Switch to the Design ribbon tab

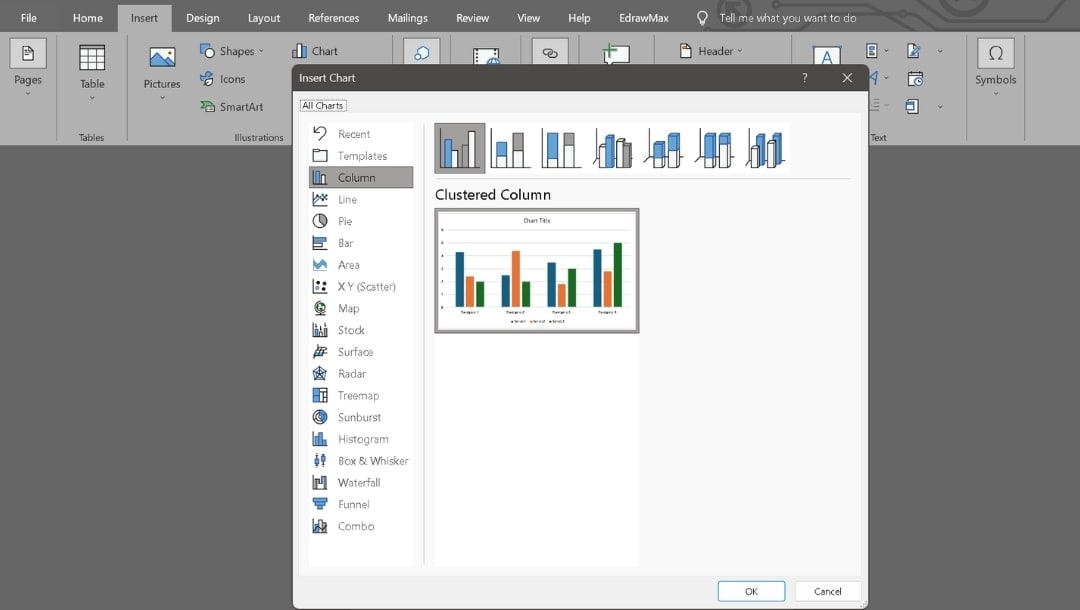pyautogui.click(x=203, y=17)
